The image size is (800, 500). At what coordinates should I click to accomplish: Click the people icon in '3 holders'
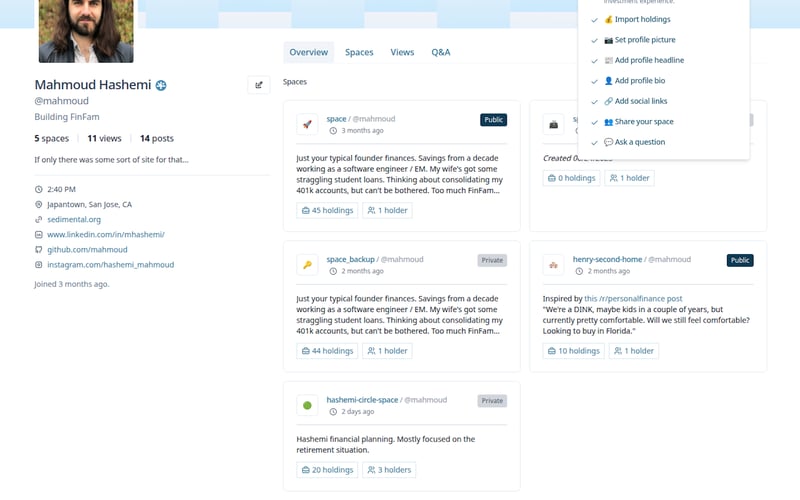(371, 470)
